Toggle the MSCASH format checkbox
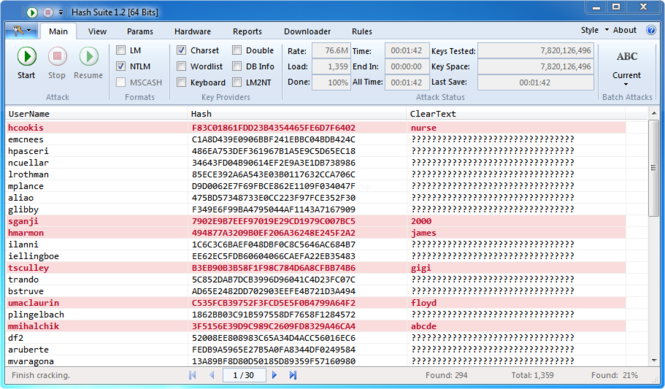 (x=121, y=82)
